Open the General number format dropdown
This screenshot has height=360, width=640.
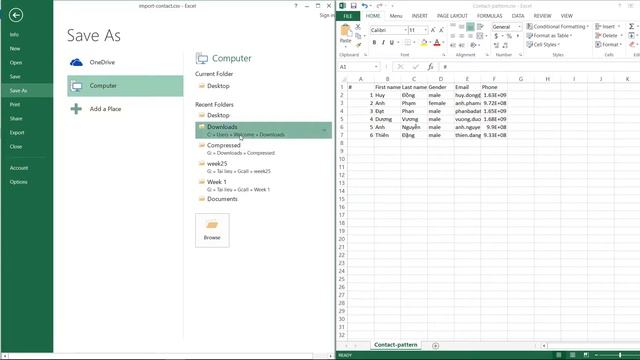tap(519, 27)
